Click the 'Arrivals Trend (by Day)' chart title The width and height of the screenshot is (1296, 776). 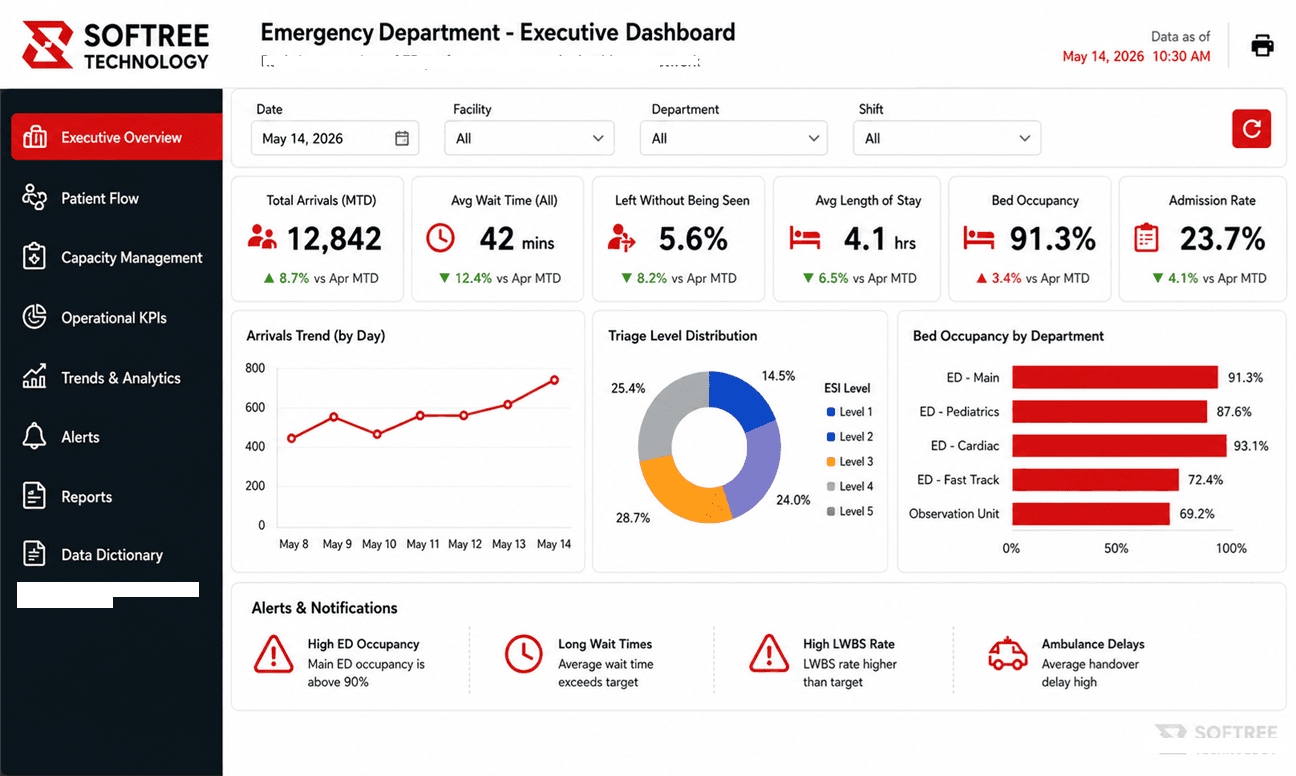point(316,336)
